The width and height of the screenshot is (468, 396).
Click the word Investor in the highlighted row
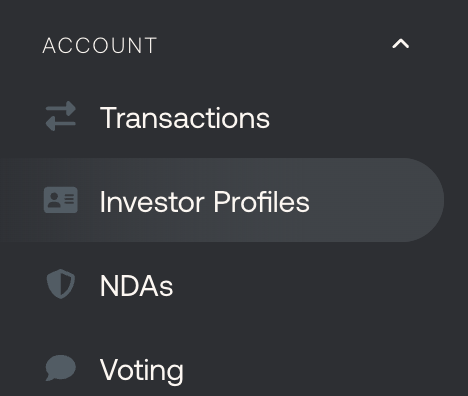(152, 202)
